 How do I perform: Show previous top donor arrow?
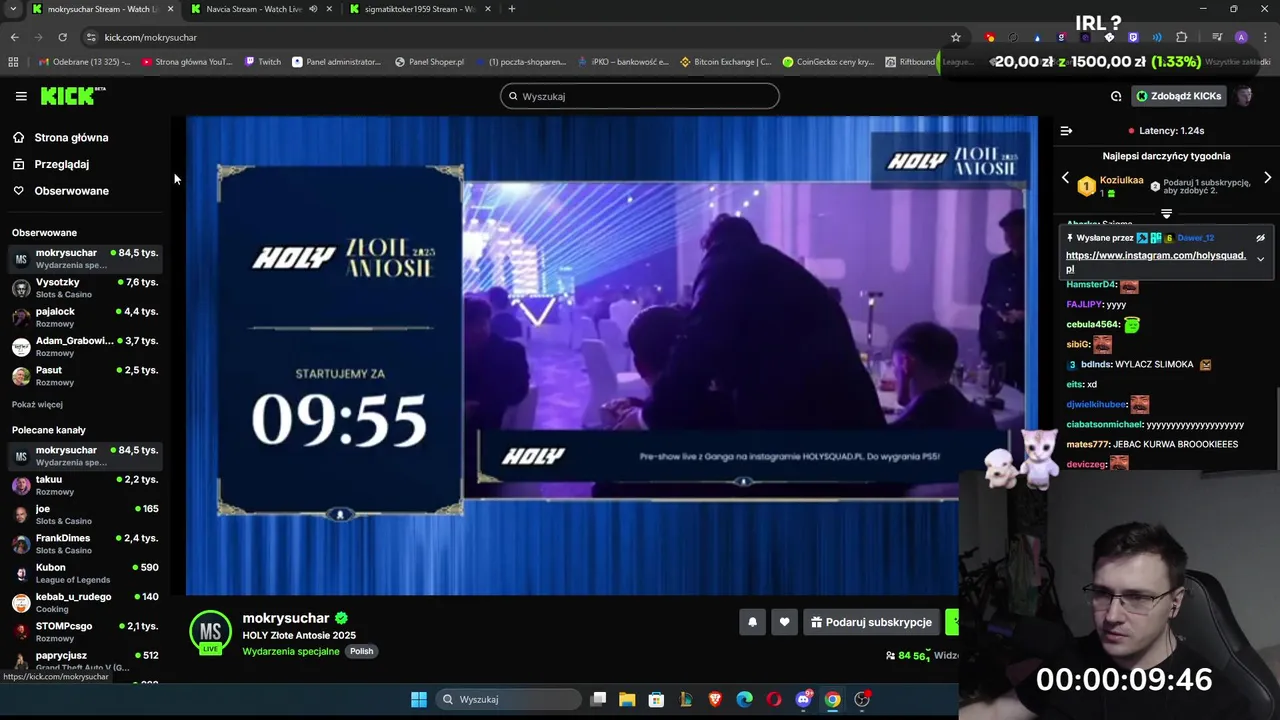tap(1065, 178)
